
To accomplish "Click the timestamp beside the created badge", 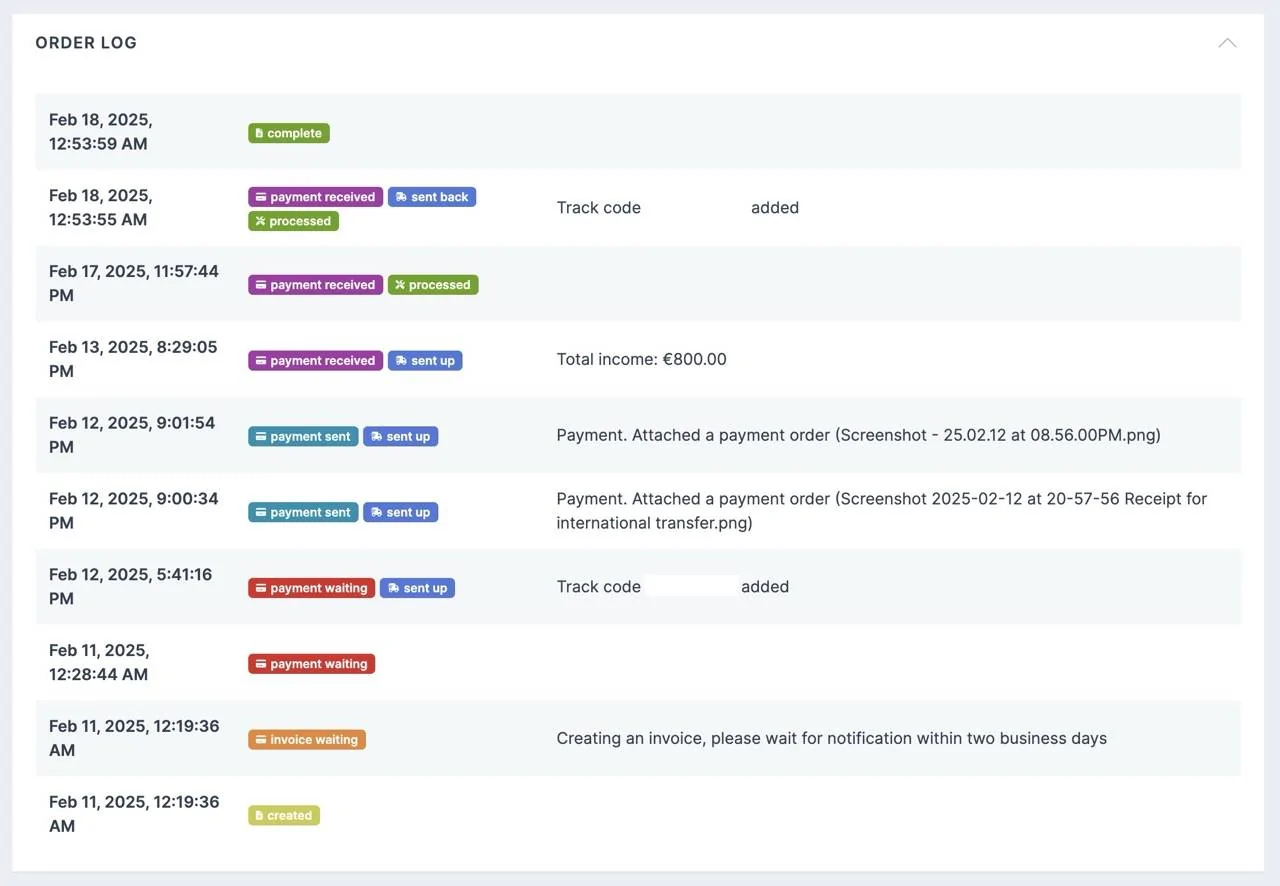I will tap(134, 814).
